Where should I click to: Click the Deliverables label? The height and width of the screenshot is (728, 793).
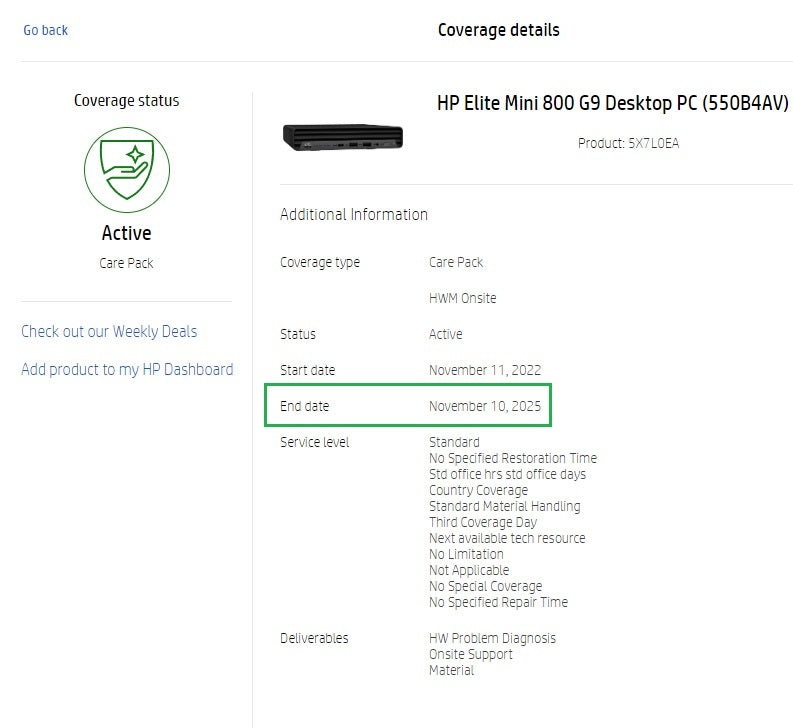(x=315, y=638)
